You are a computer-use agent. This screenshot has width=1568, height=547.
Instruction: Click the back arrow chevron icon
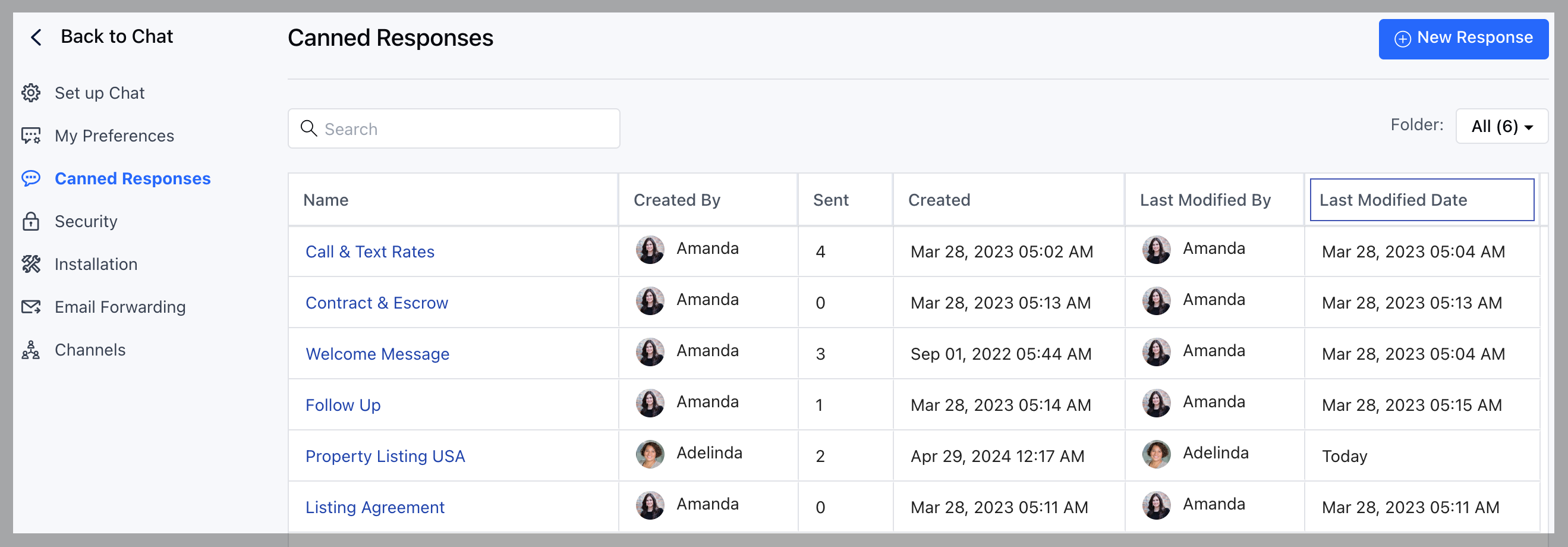[36, 37]
